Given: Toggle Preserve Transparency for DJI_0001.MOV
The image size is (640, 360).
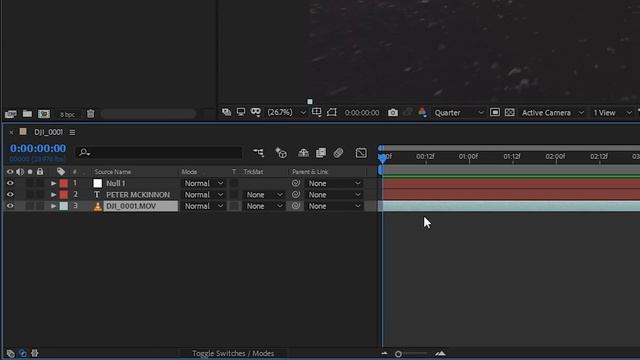Looking at the screenshot, I should 234,206.
